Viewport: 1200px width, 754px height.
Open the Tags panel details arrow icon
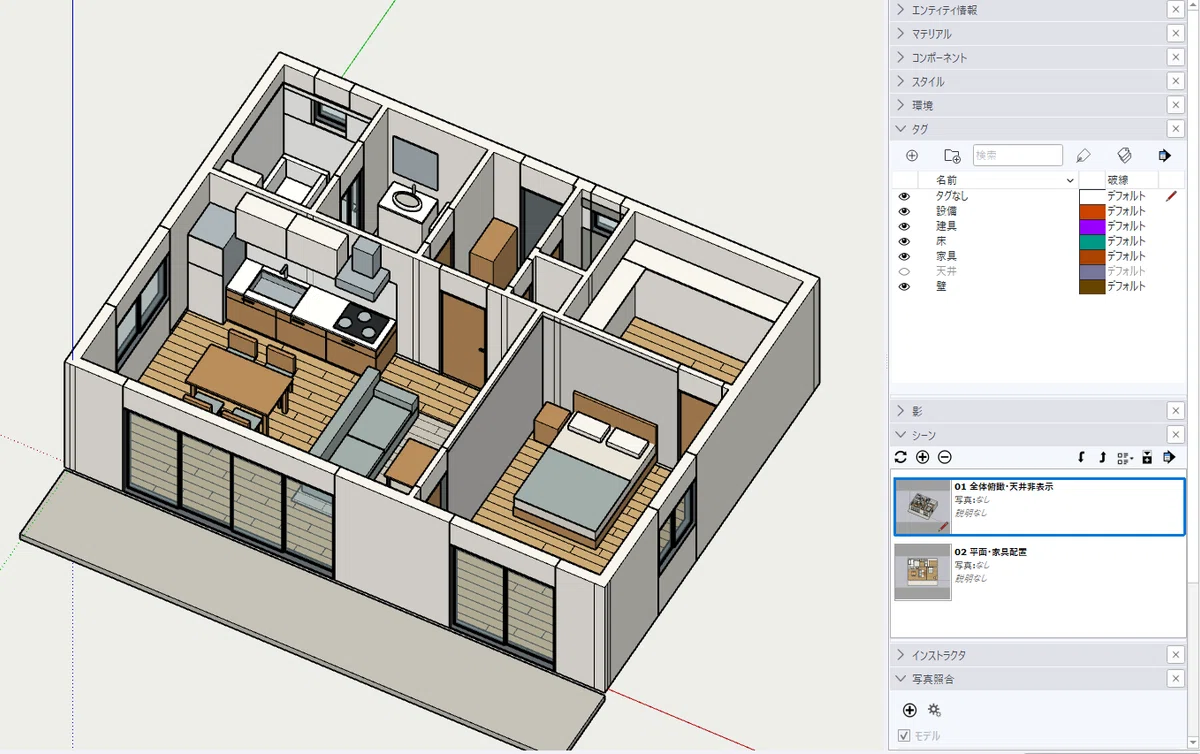tap(1164, 156)
